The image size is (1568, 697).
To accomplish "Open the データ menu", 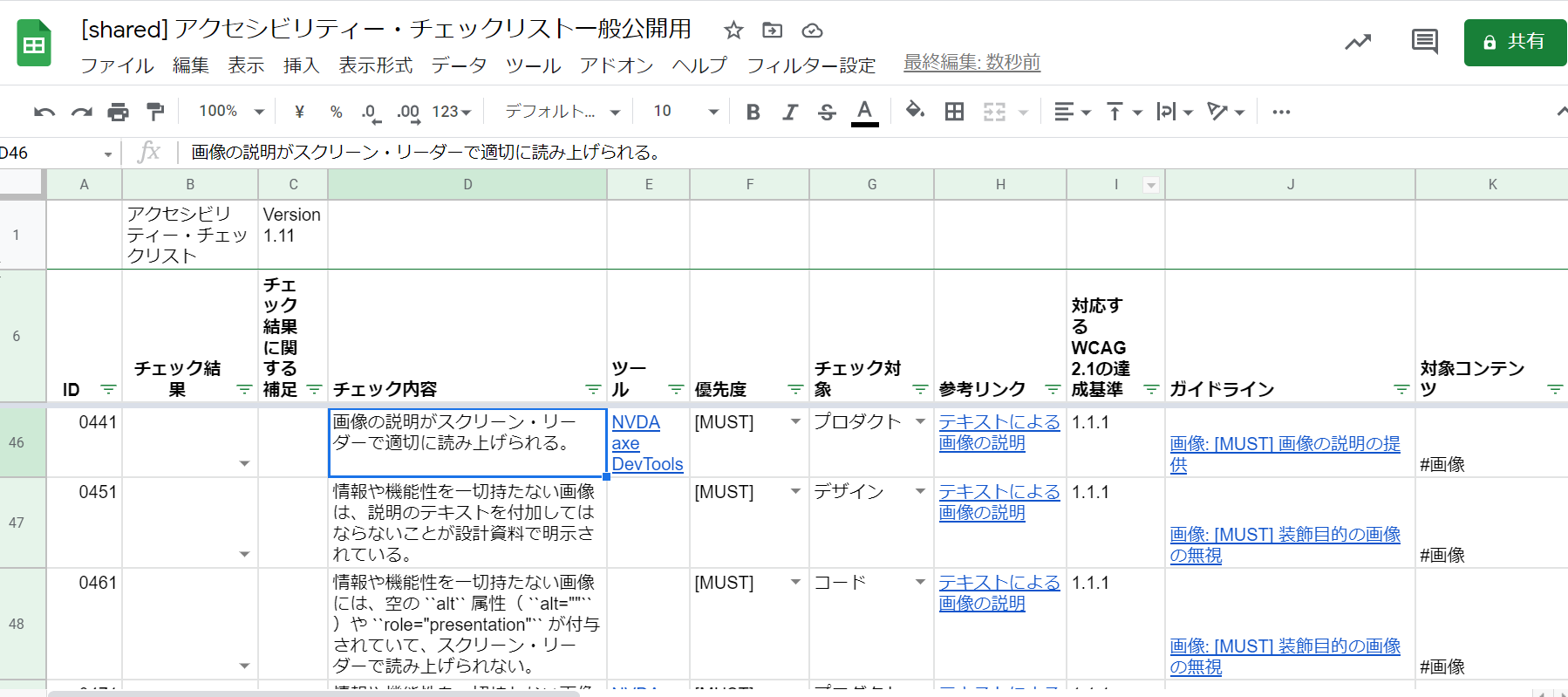I will pyautogui.click(x=459, y=65).
